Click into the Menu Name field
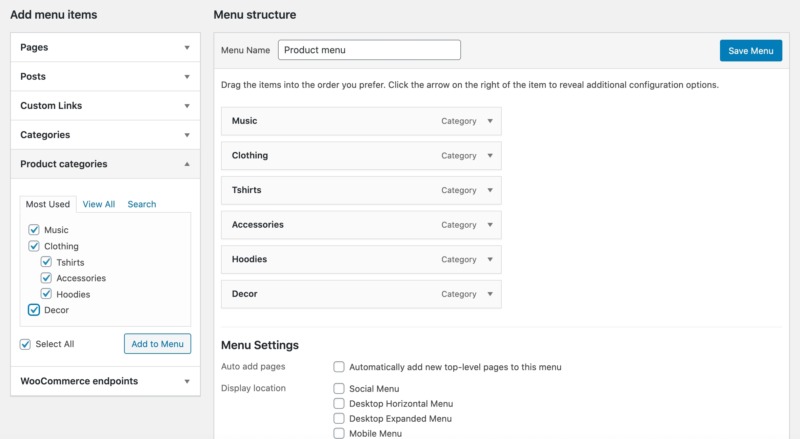800x439 pixels. pyautogui.click(x=368, y=50)
